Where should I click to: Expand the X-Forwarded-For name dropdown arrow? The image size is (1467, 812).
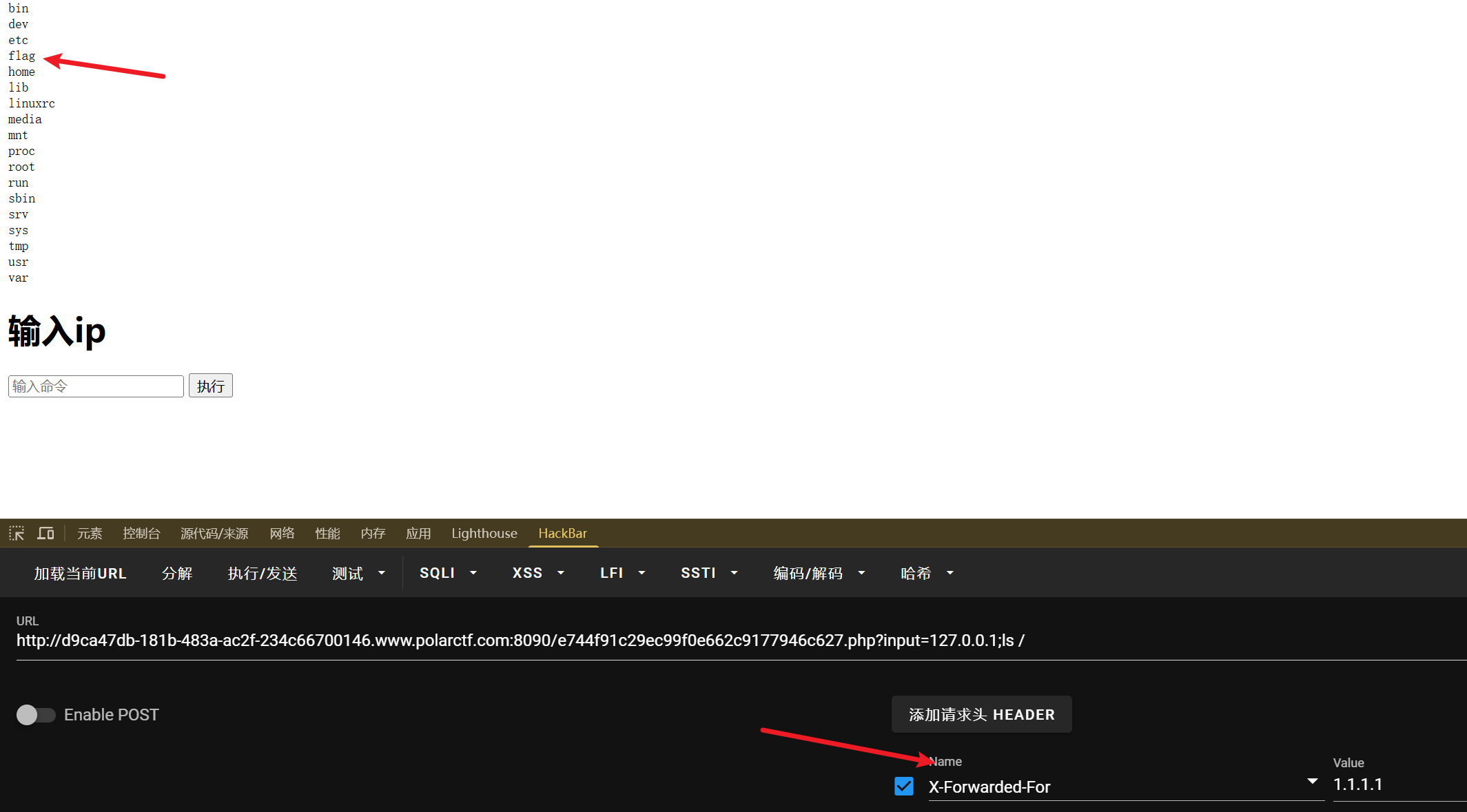click(x=1311, y=782)
